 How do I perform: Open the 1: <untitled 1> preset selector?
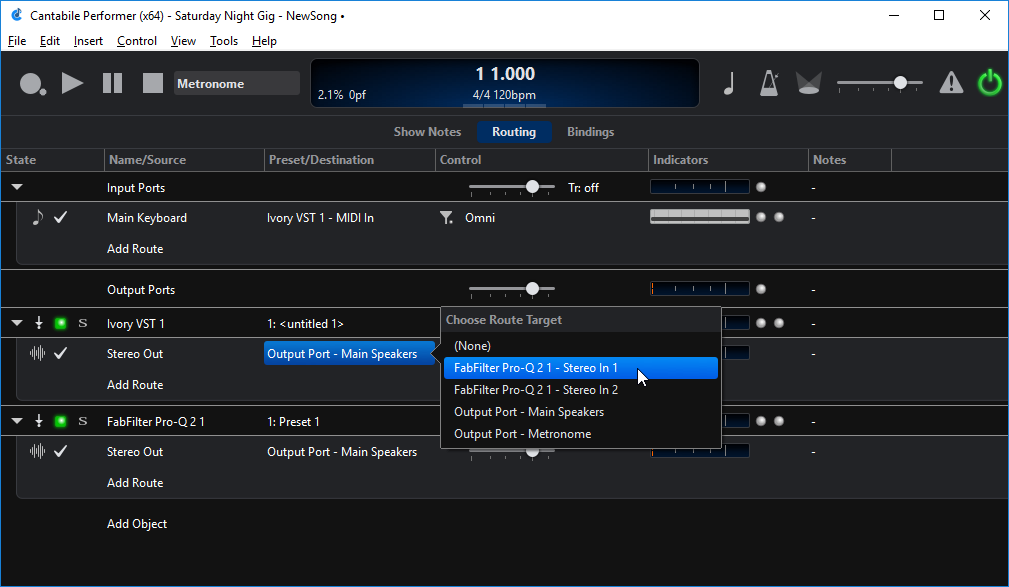pyautogui.click(x=306, y=324)
